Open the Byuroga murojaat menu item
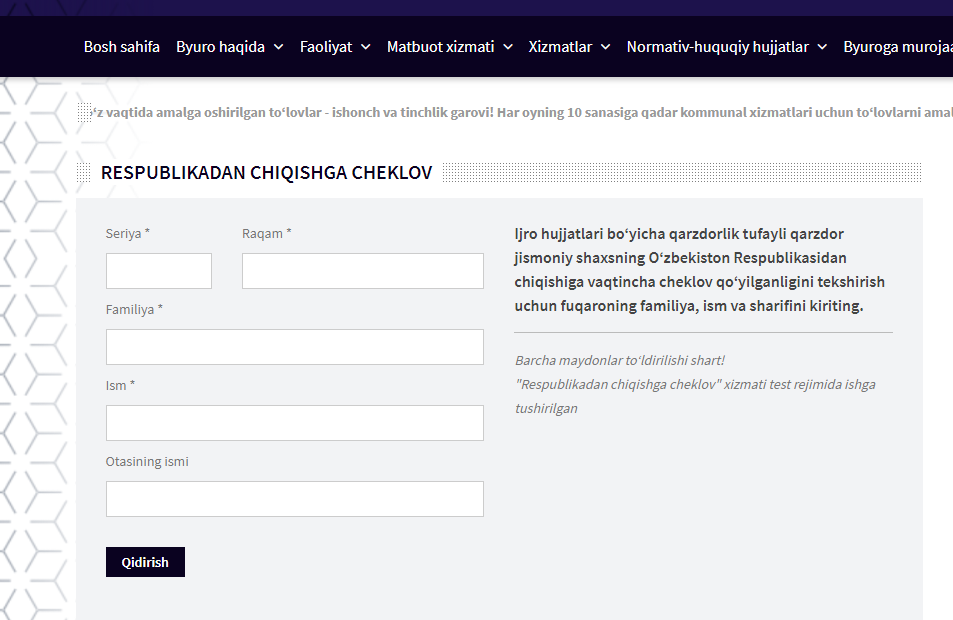The image size is (953, 620). pos(897,47)
